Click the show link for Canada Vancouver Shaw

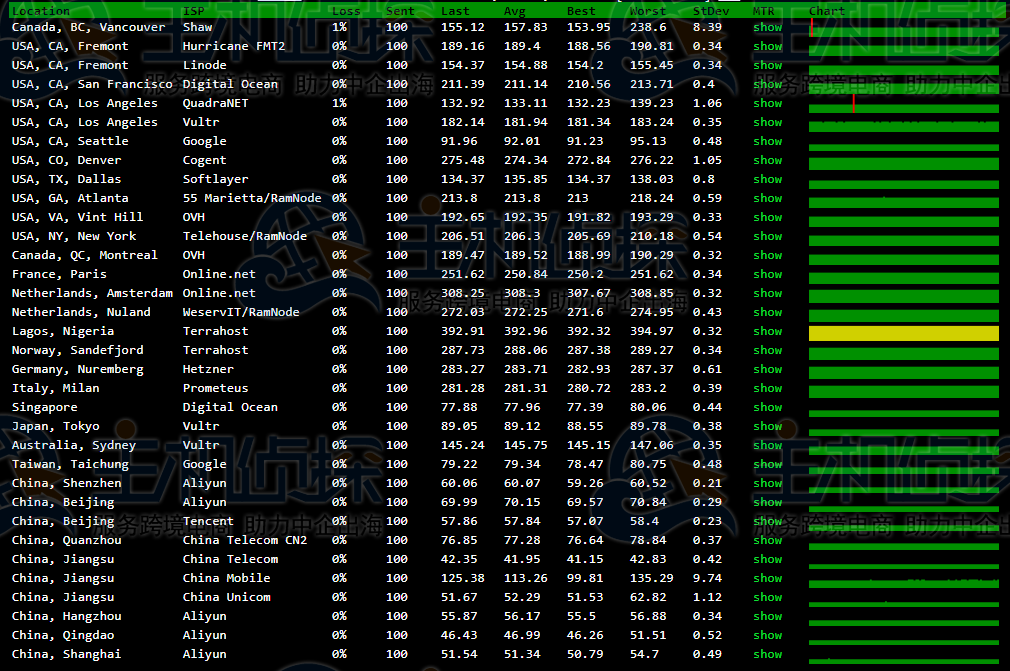coord(767,27)
